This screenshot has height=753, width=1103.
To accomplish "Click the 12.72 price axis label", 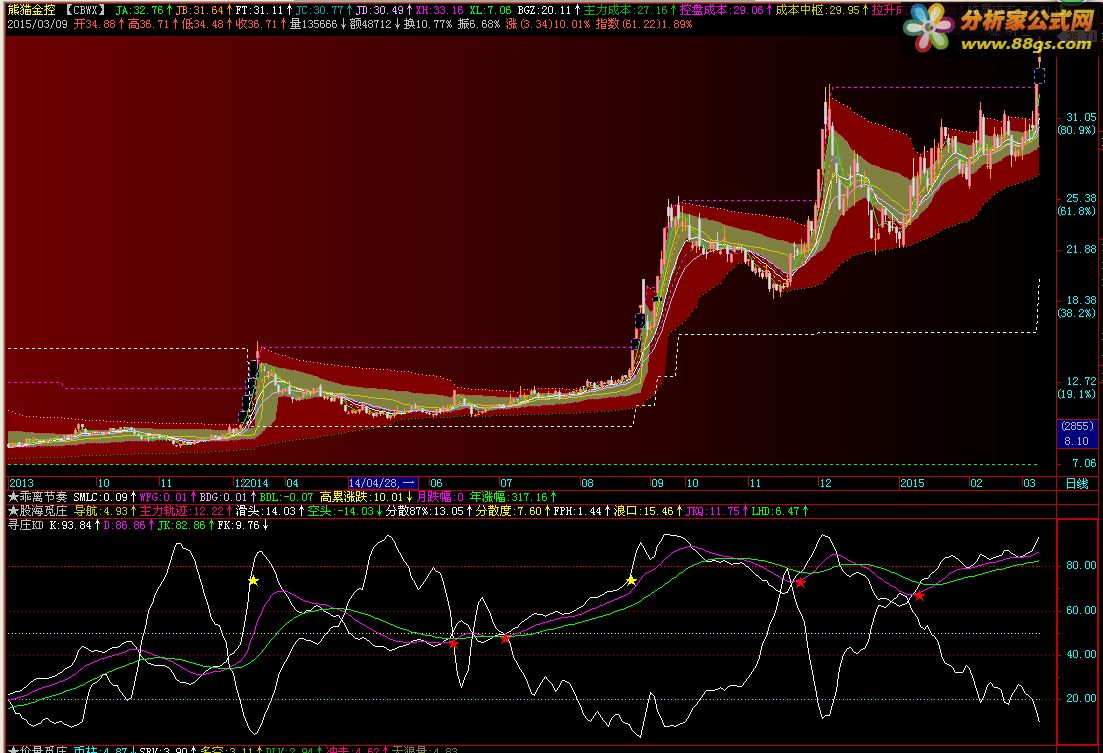I will tap(1080, 381).
